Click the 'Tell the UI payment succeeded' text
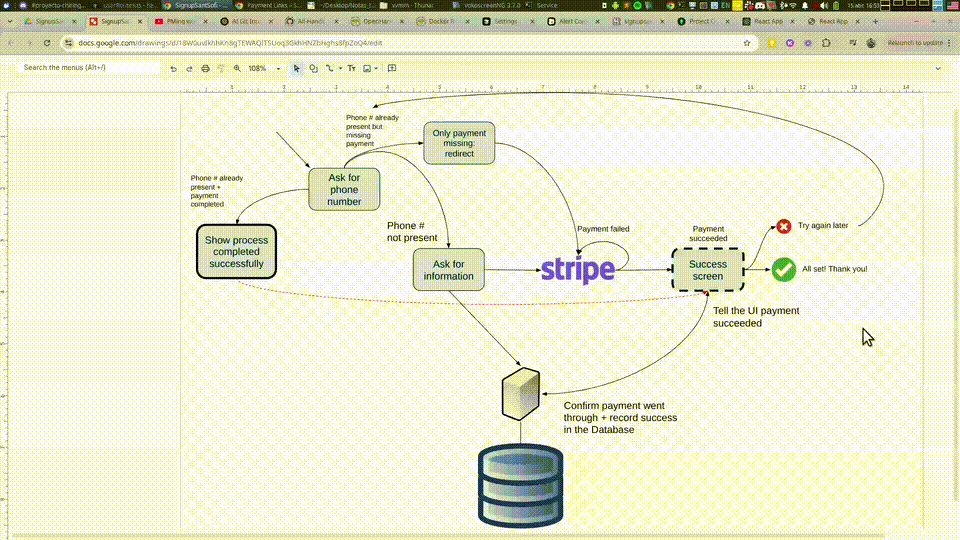The width and height of the screenshot is (960, 540). click(x=756, y=317)
